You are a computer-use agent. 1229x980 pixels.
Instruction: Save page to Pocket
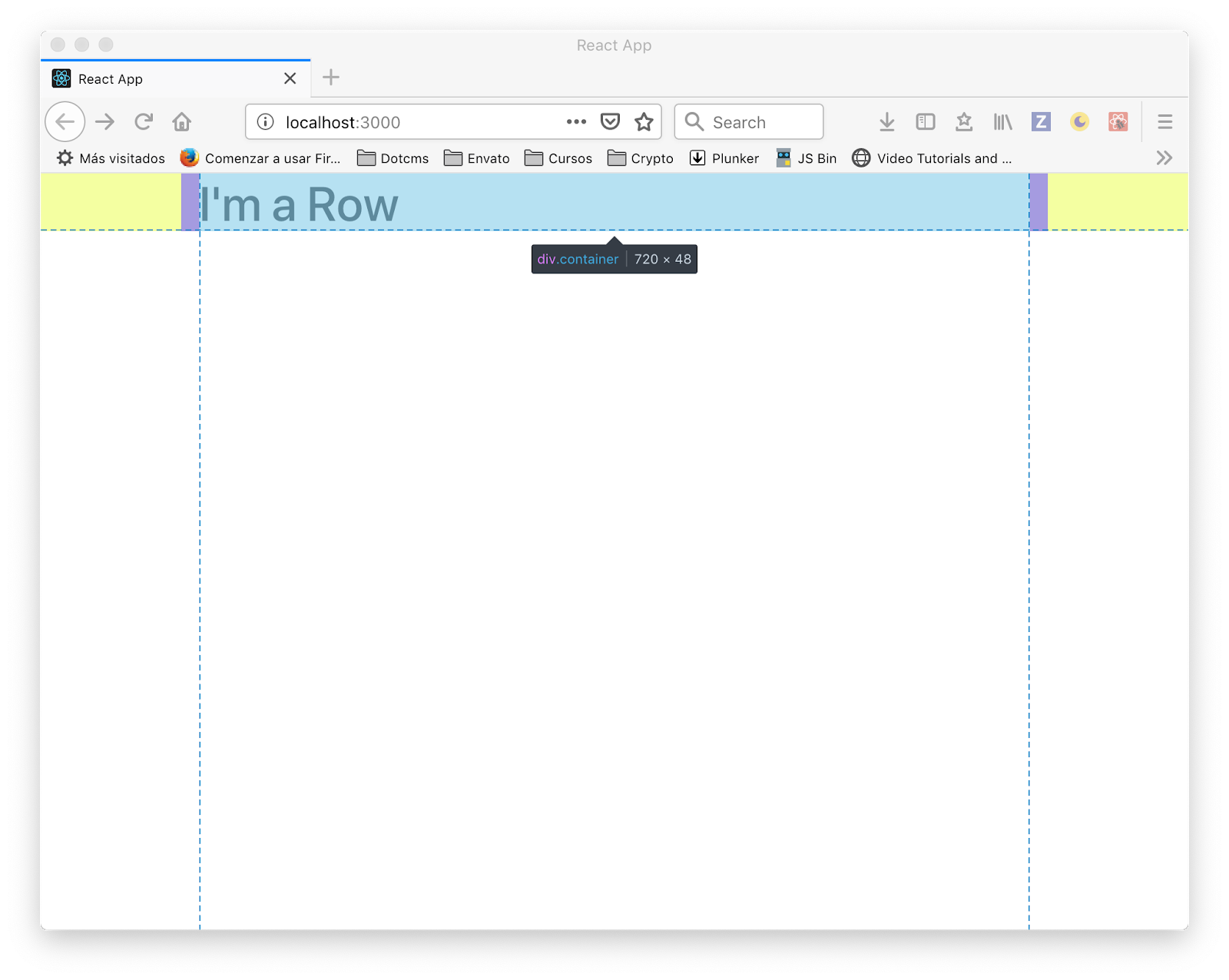point(610,121)
